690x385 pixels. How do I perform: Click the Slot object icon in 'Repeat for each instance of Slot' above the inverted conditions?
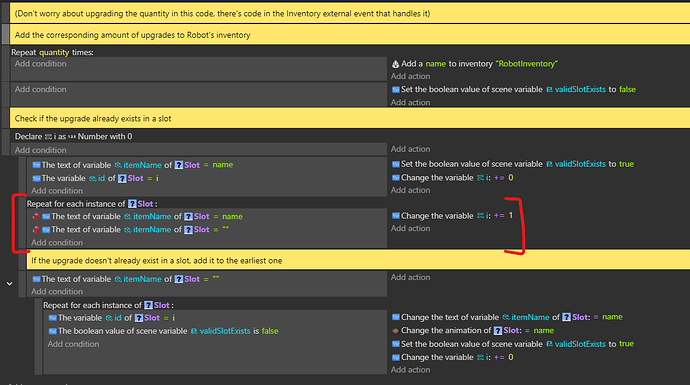click(x=132, y=204)
